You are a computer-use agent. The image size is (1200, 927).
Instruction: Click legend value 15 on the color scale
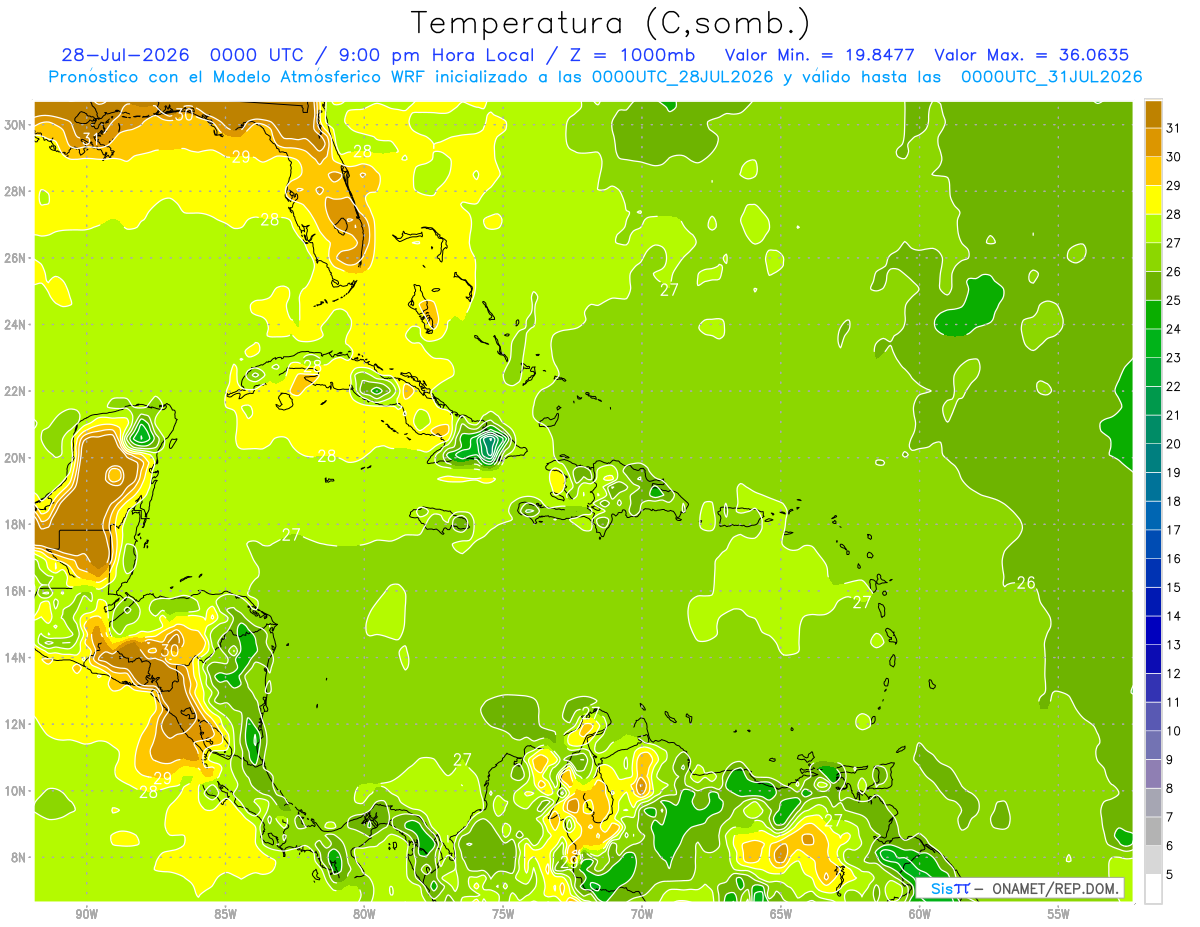(1174, 587)
